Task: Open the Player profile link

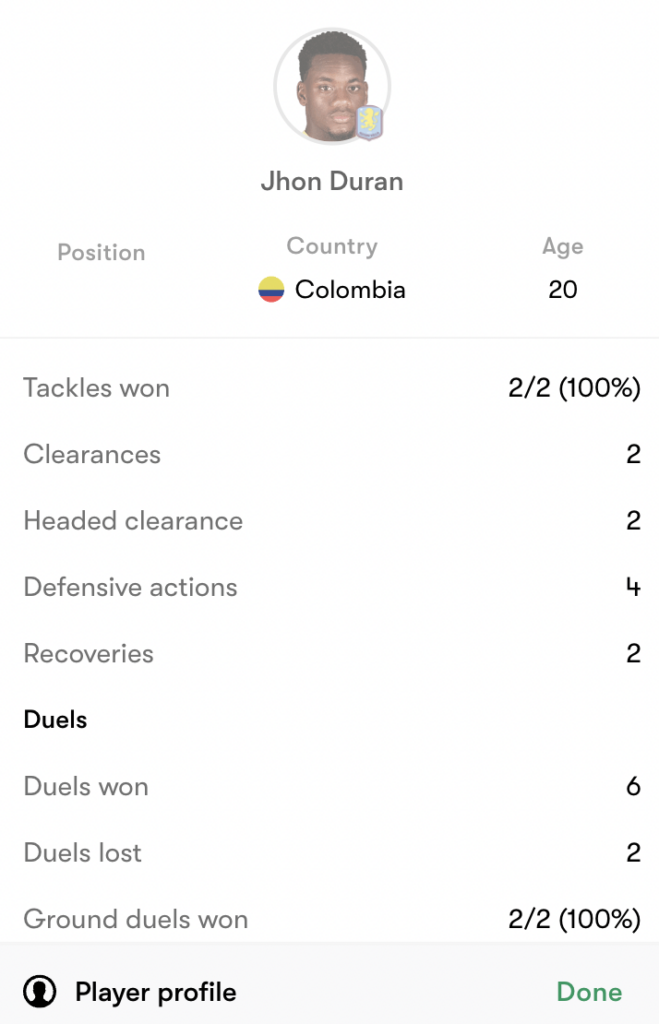Action: point(155,992)
